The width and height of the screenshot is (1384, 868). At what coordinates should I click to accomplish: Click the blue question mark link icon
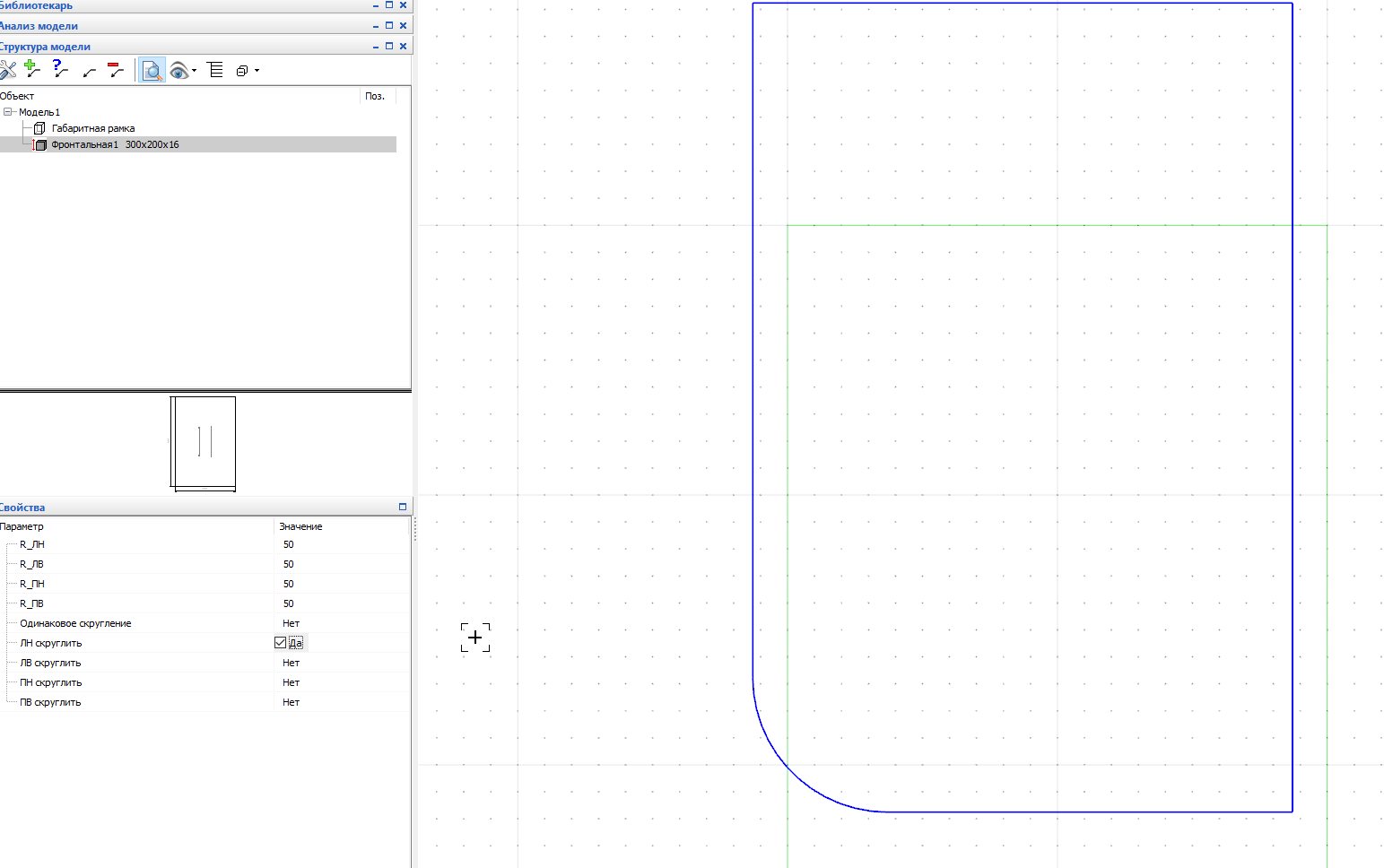pyautogui.click(x=60, y=69)
